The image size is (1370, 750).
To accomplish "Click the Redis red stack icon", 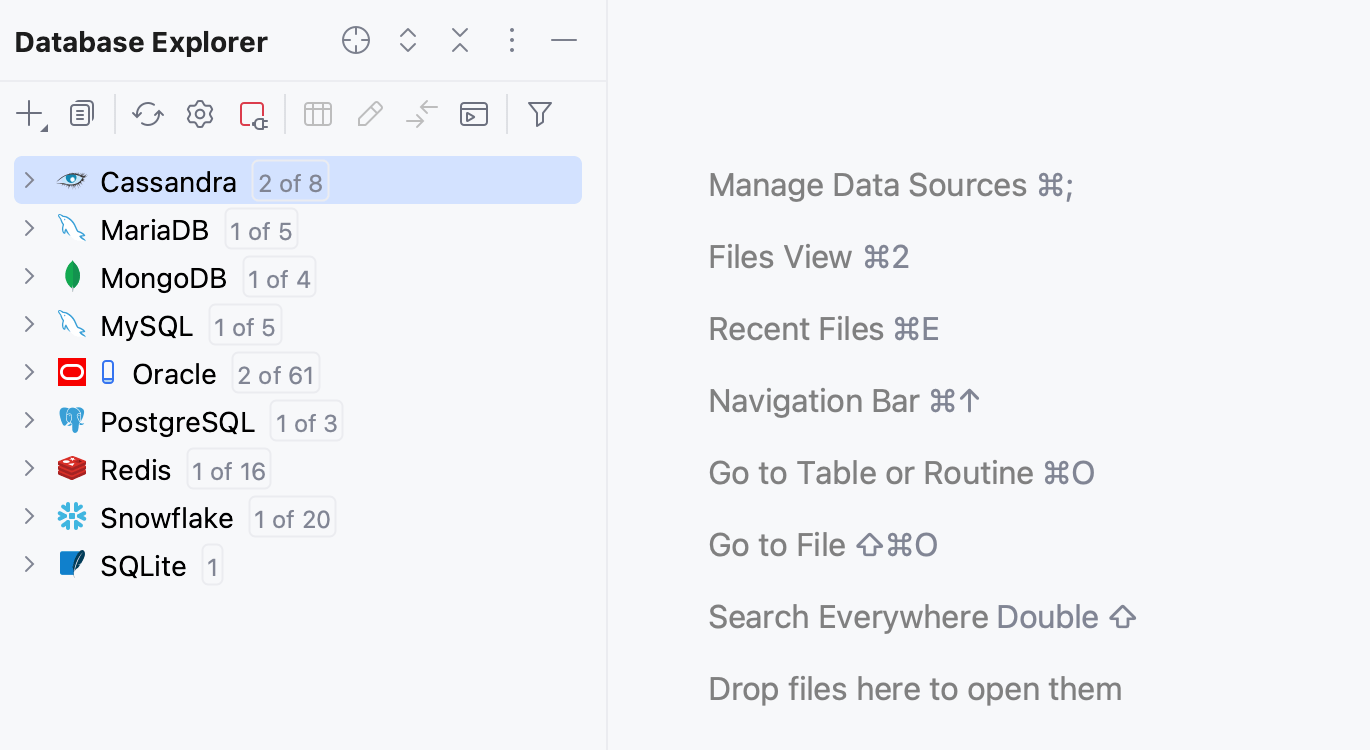I will pos(72,468).
